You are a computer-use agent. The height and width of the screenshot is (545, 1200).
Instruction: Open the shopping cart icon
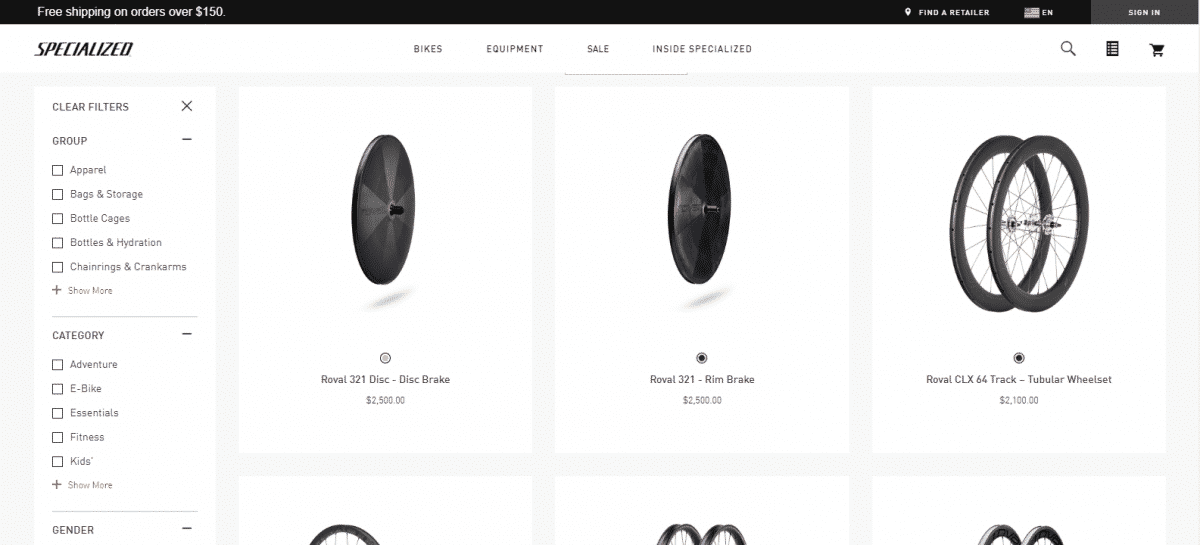(x=1157, y=49)
